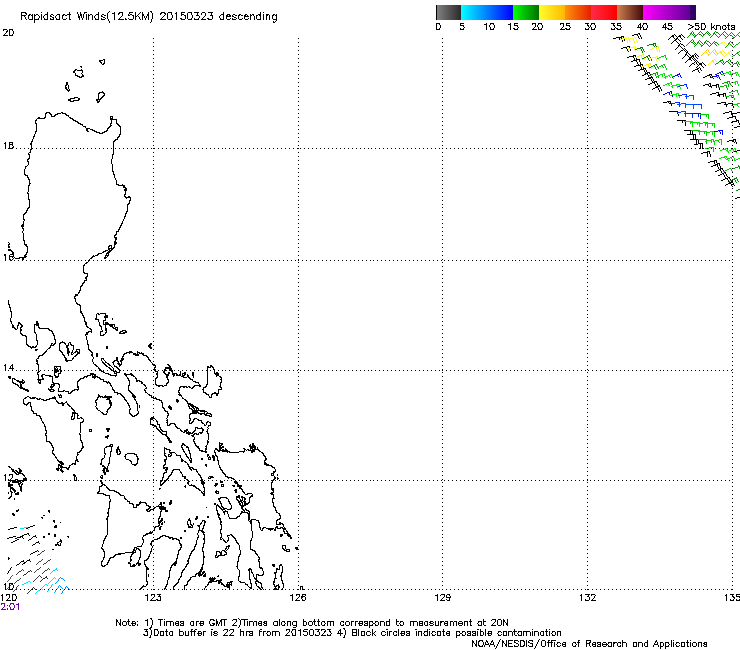Click the gray 0-5 knots color segment

[448, 13]
